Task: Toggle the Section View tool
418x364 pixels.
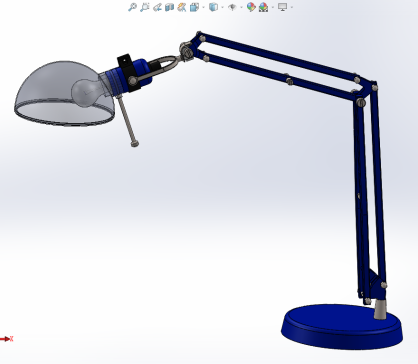Action: [169, 7]
